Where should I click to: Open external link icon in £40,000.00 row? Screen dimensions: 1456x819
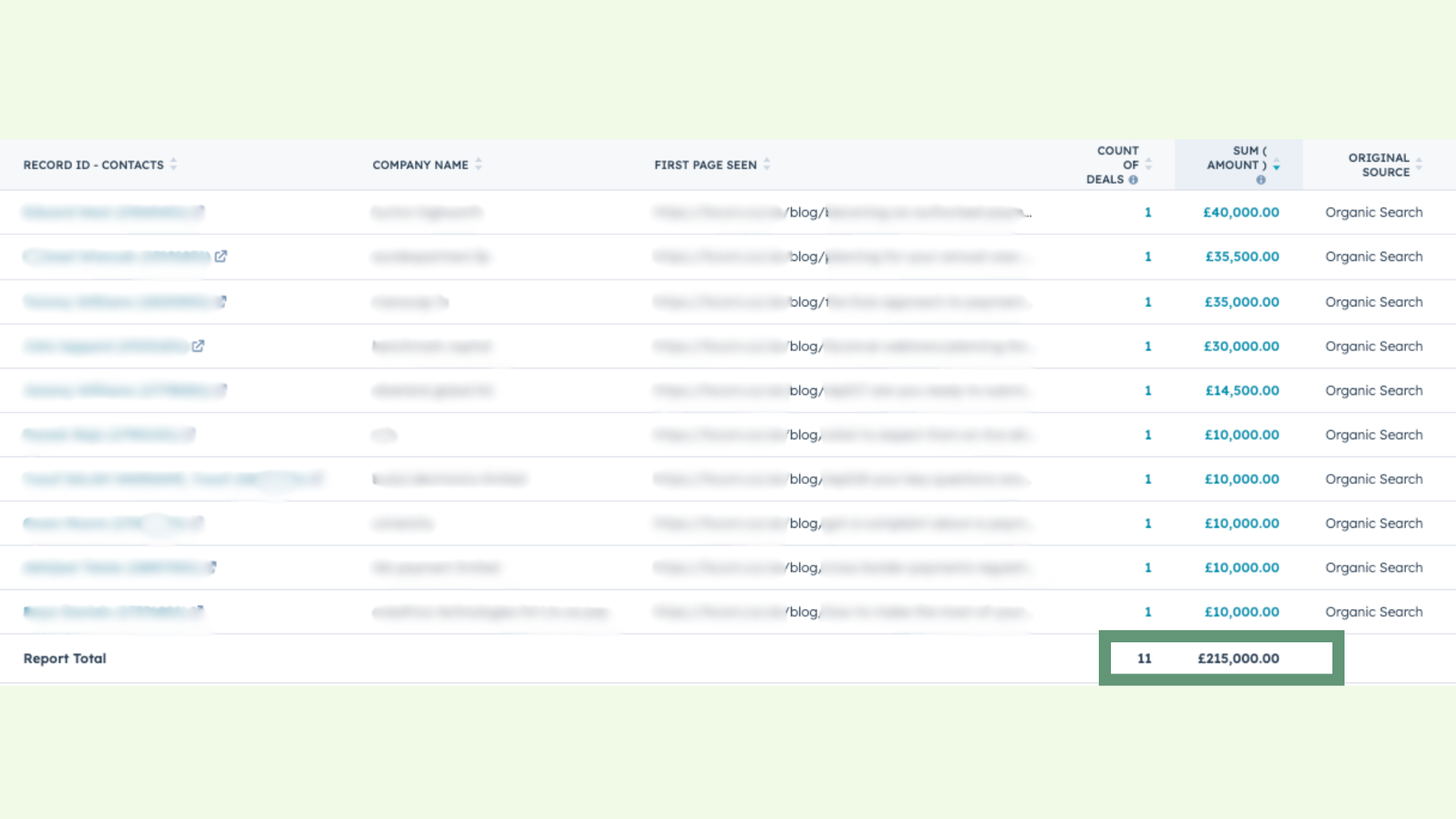(199, 212)
